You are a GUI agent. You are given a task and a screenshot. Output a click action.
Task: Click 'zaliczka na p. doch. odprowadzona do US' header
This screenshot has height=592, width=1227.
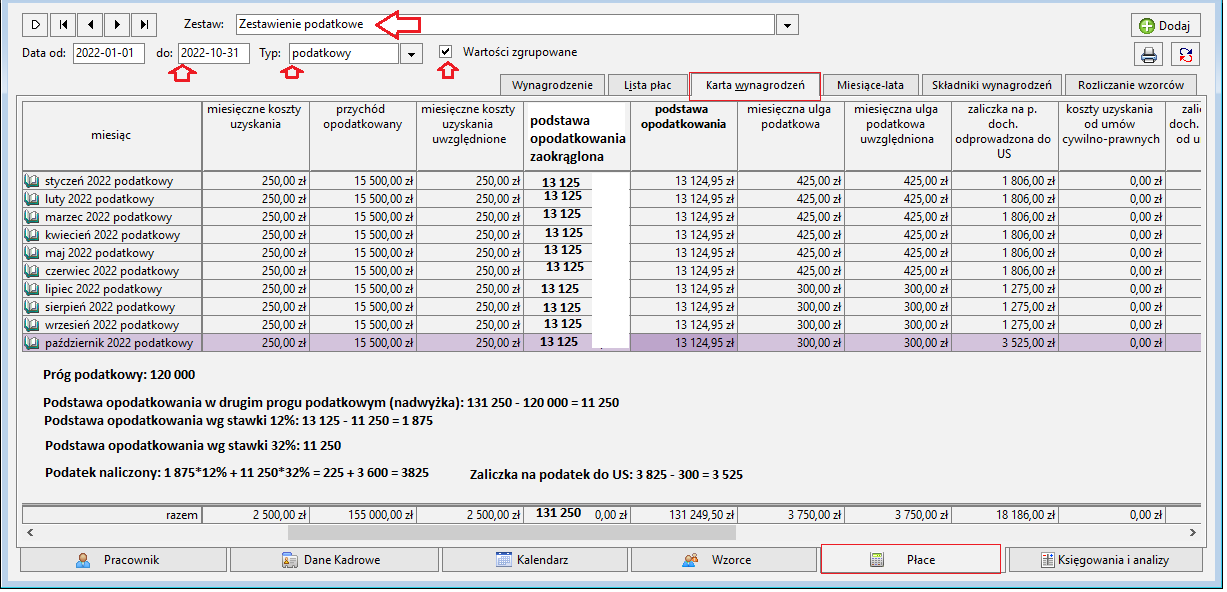1005,134
